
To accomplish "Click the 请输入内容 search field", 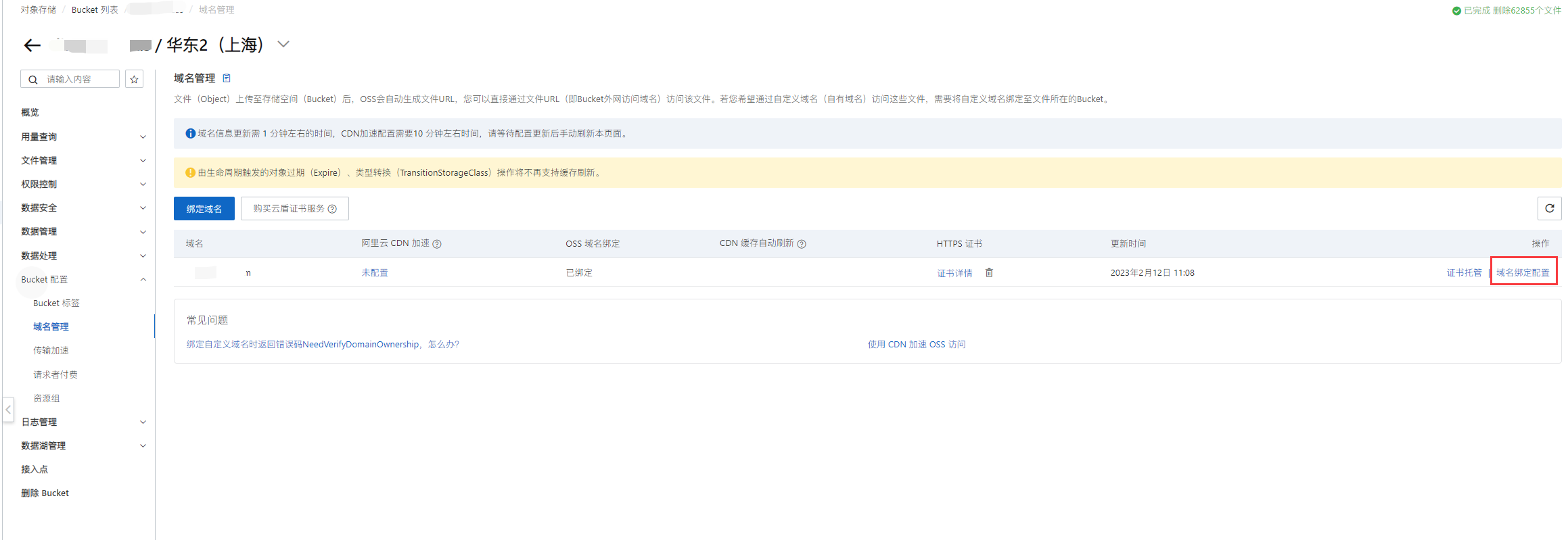I will coord(70,79).
